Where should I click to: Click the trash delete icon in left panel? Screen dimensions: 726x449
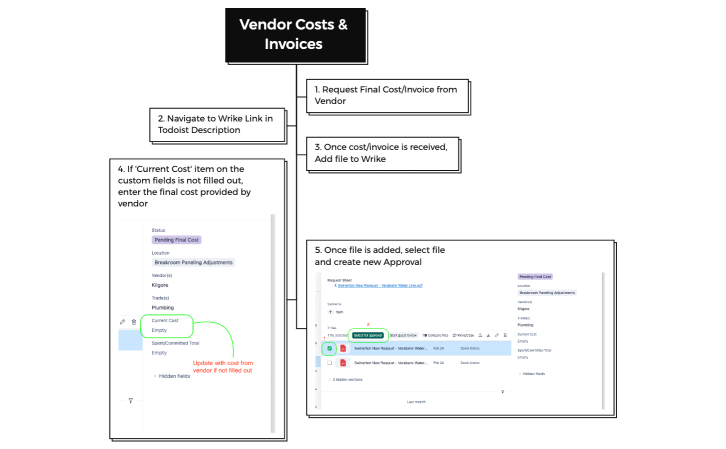pos(134,321)
